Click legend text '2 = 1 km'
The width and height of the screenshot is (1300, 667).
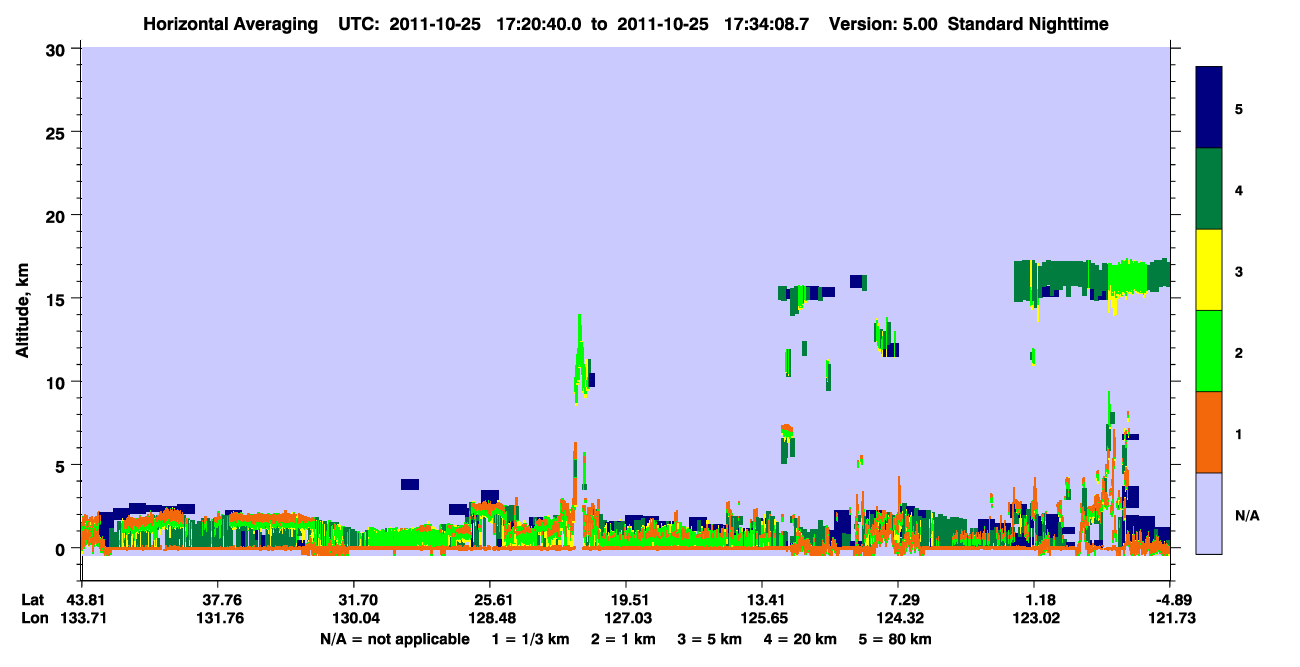pos(623,639)
